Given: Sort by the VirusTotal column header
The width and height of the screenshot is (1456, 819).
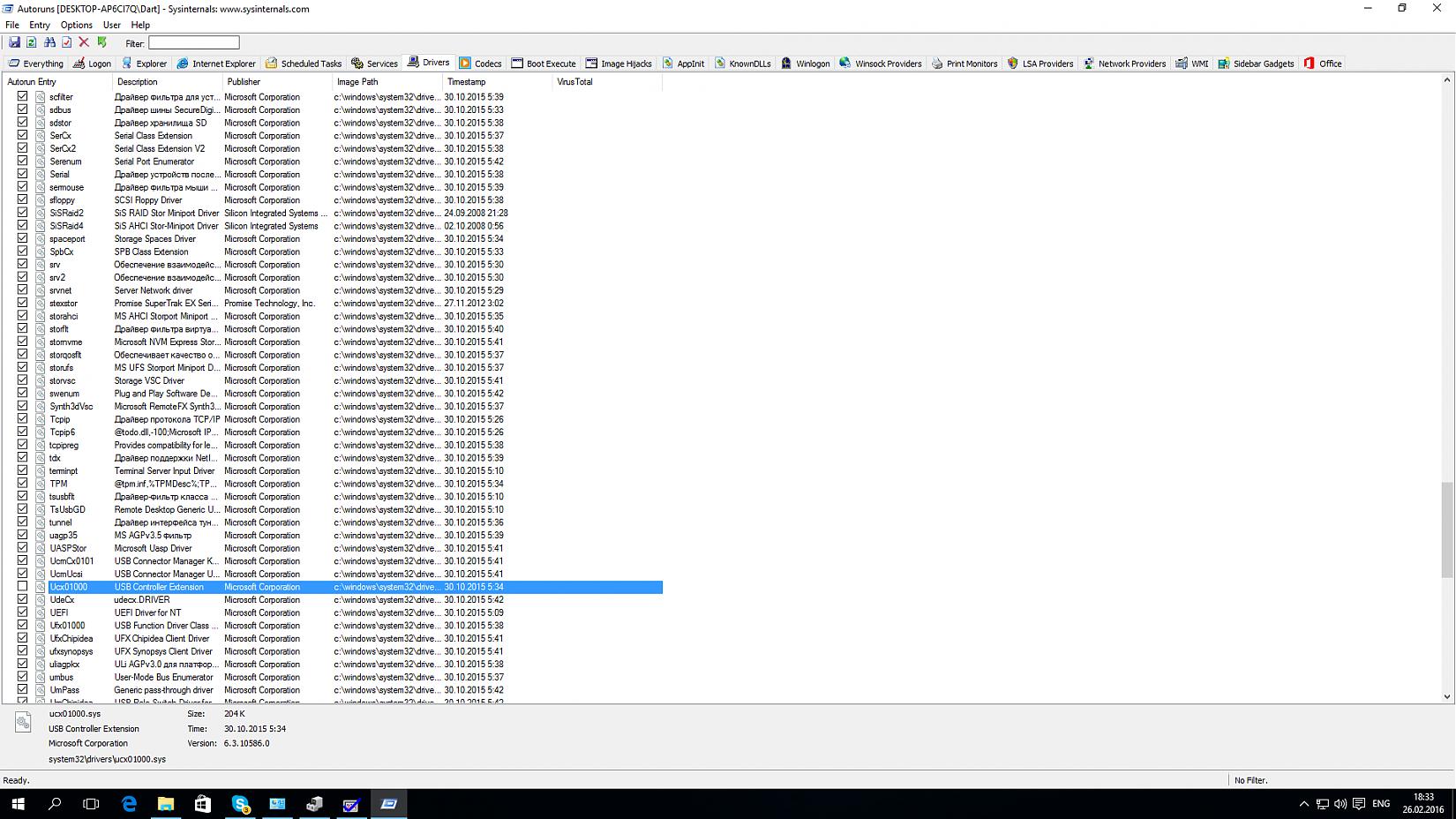Looking at the screenshot, I should coord(608,82).
